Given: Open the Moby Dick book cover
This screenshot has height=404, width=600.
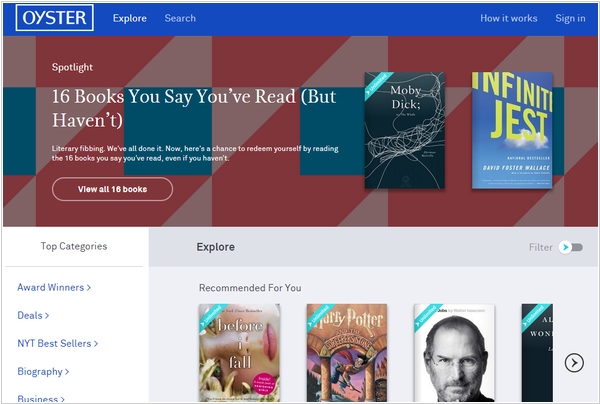Looking at the screenshot, I should coord(405,130).
